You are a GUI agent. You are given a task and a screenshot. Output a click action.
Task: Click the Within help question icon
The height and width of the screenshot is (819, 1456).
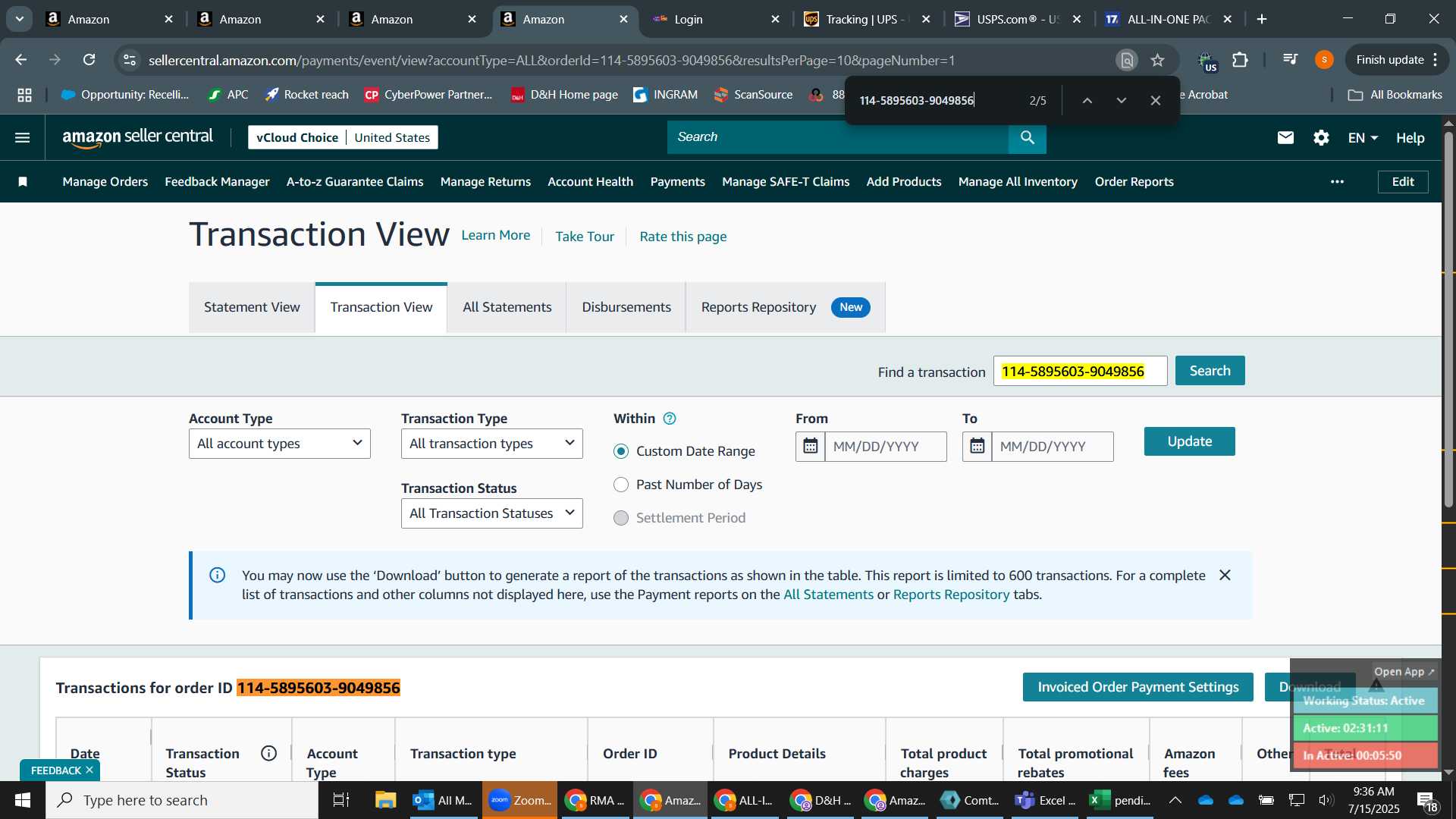[x=670, y=419]
